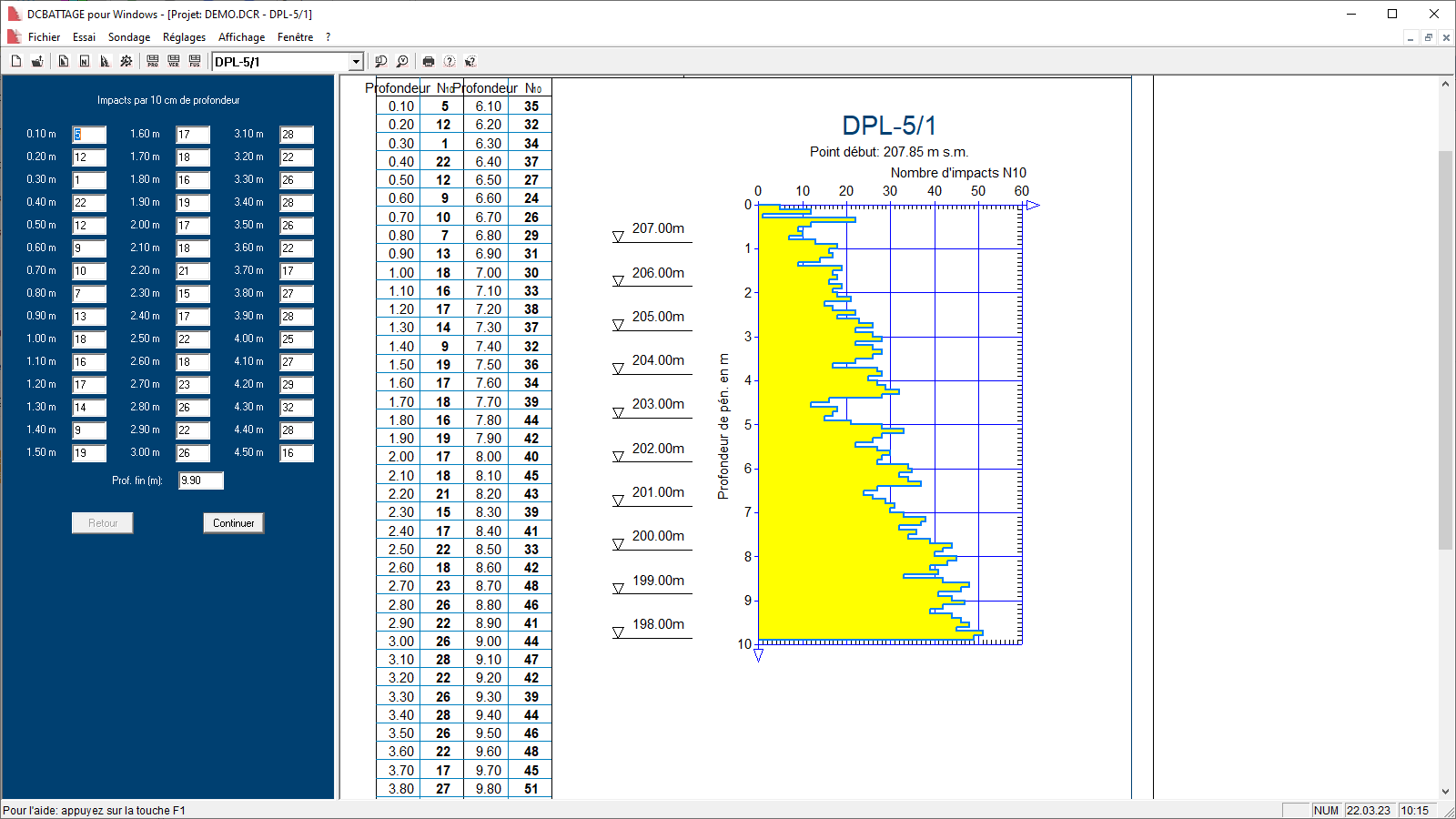Click the 0.10 m impacts input field

click(x=89, y=135)
